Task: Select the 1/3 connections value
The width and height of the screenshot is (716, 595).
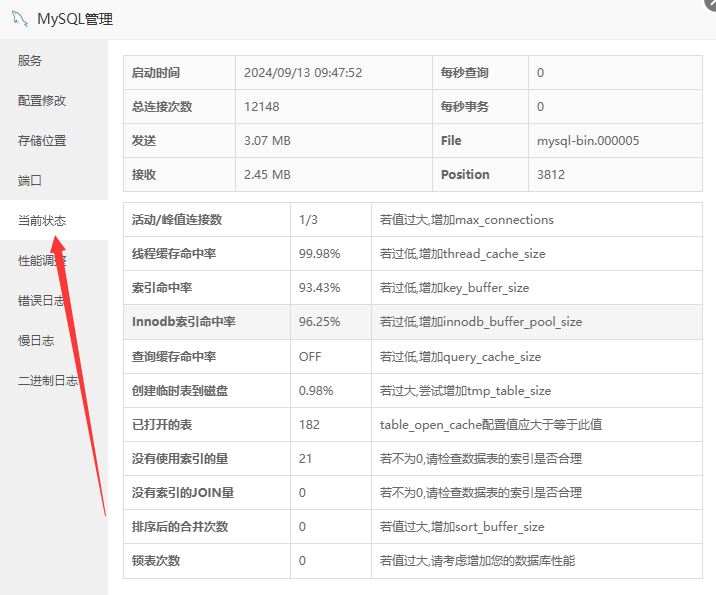Action: [308, 220]
